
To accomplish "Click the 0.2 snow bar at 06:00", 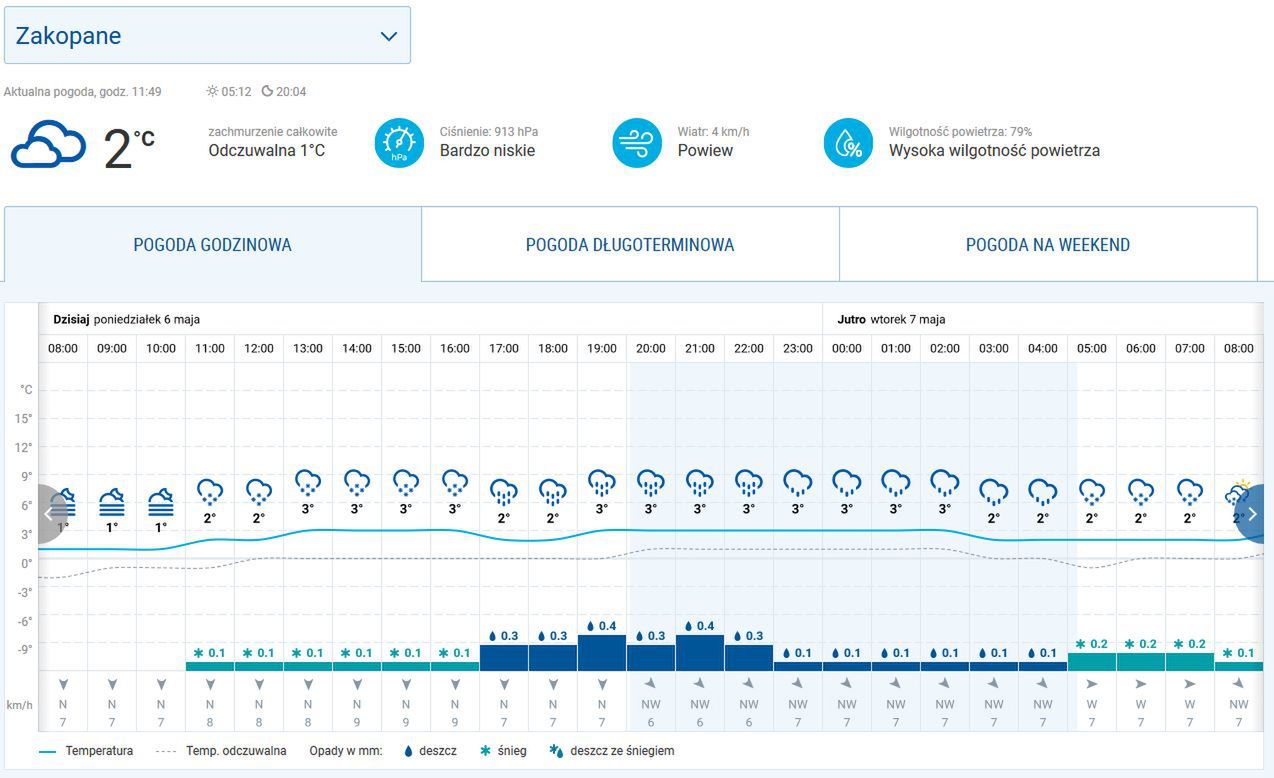I will (x=1141, y=661).
